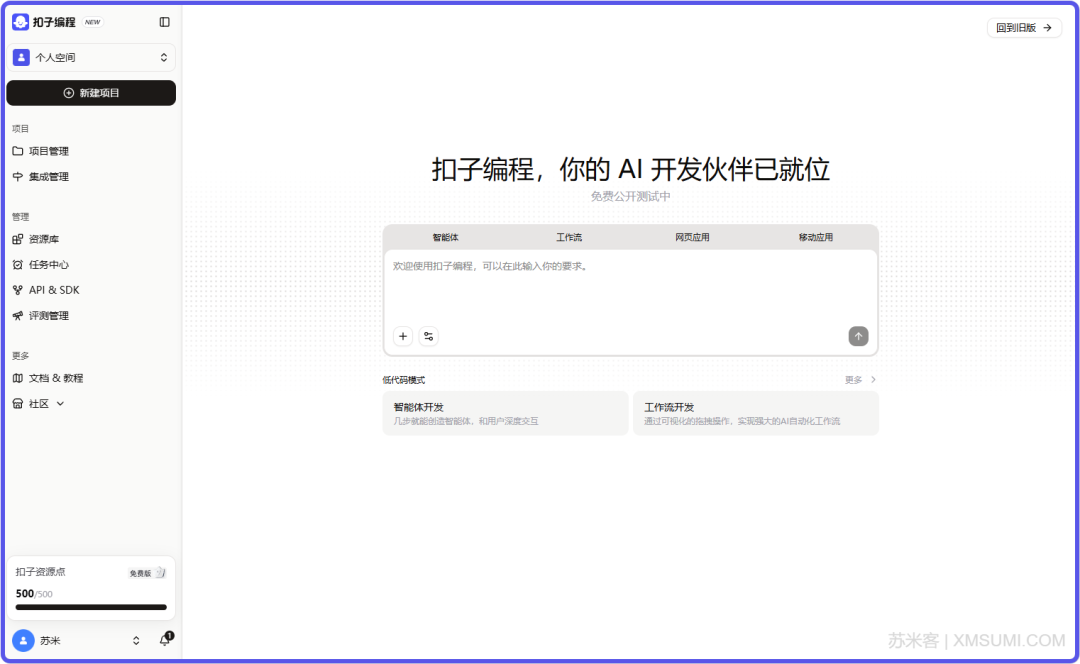1080x664 pixels.
Task: Click the 社区 store icon
Action: 18,404
